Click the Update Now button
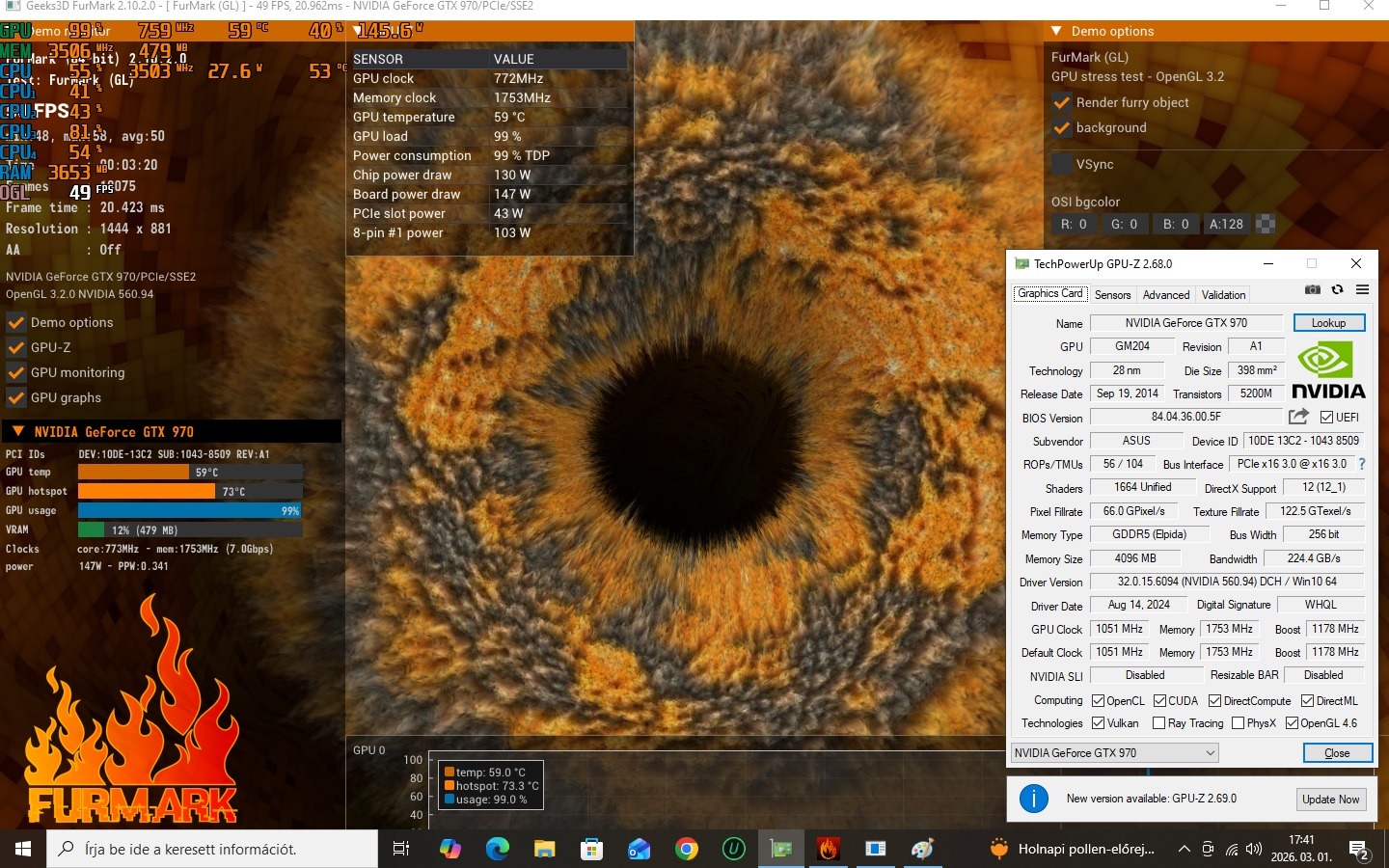Image resolution: width=1389 pixels, height=868 pixels. 1330,799
